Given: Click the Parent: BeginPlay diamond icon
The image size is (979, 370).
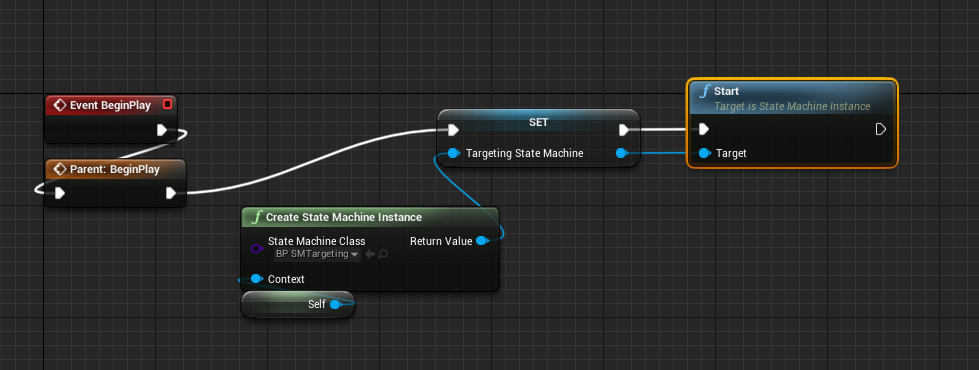Looking at the screenshot, I should [60, 169].
